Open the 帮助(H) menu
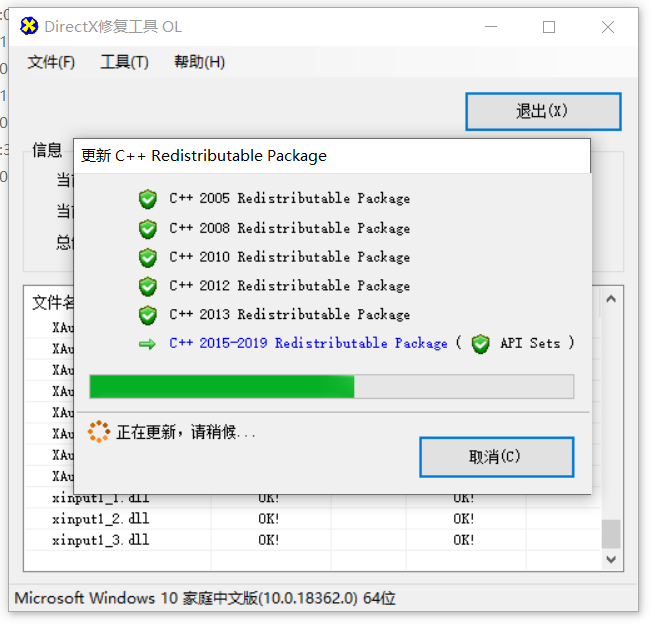Screen dimensions: 655x626 coord(199,62)
